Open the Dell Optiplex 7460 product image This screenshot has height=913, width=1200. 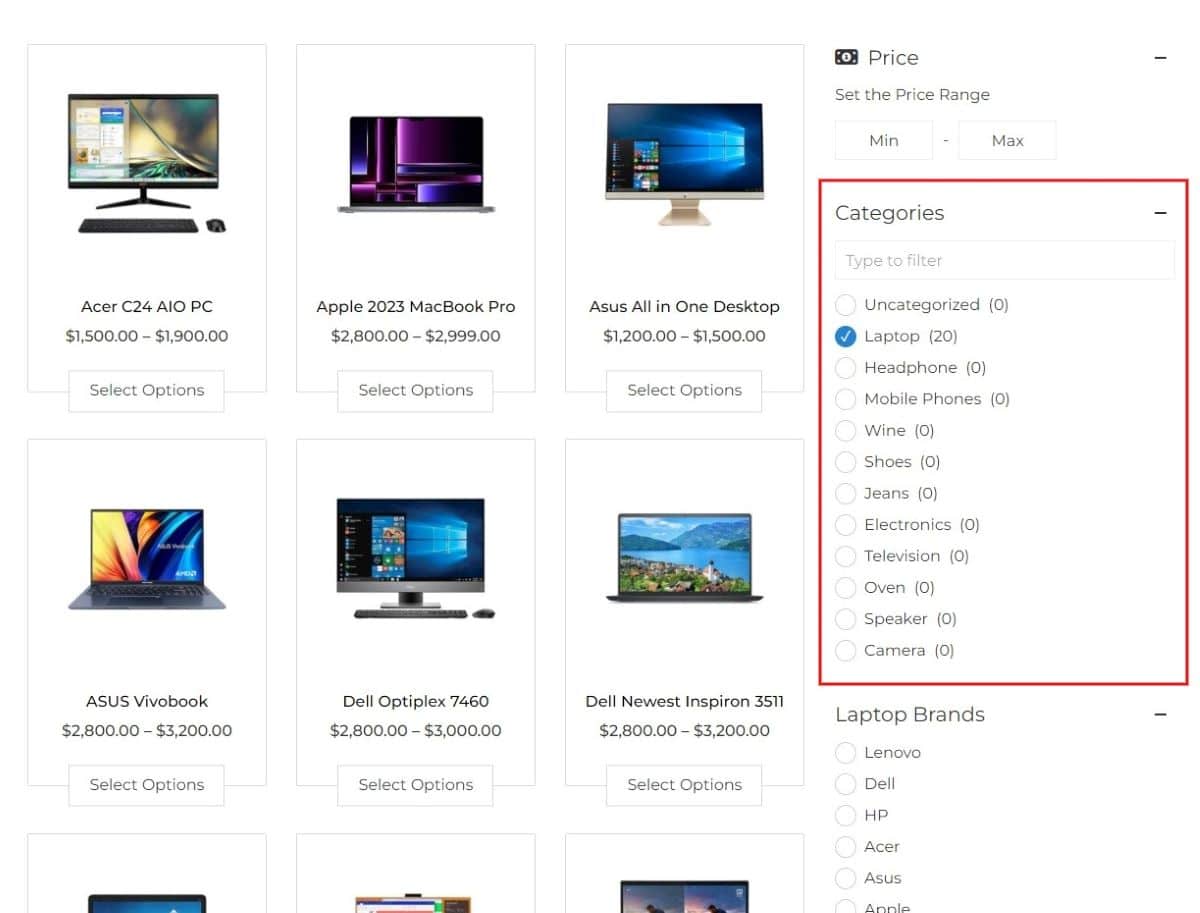[416, 558]
